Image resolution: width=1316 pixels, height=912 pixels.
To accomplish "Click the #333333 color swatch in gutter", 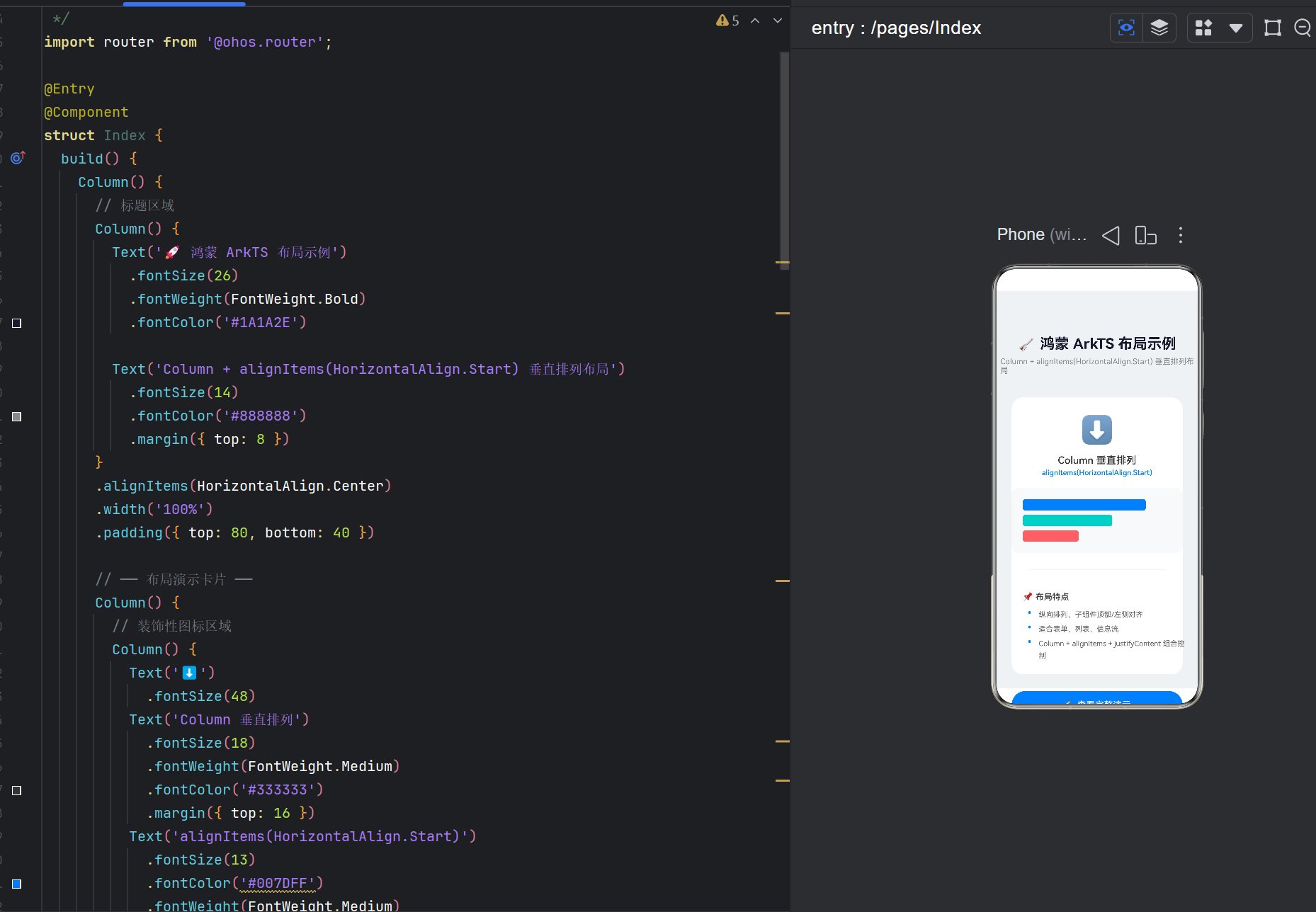I will (17, 790).
